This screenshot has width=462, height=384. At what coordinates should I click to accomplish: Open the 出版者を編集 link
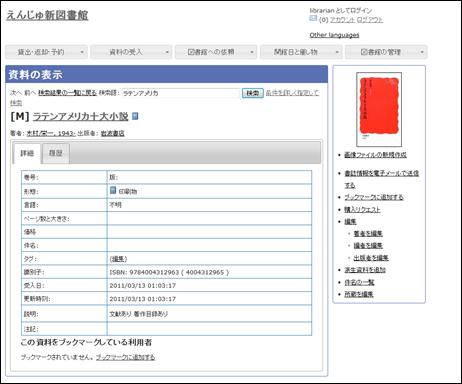tap(371, 258)
